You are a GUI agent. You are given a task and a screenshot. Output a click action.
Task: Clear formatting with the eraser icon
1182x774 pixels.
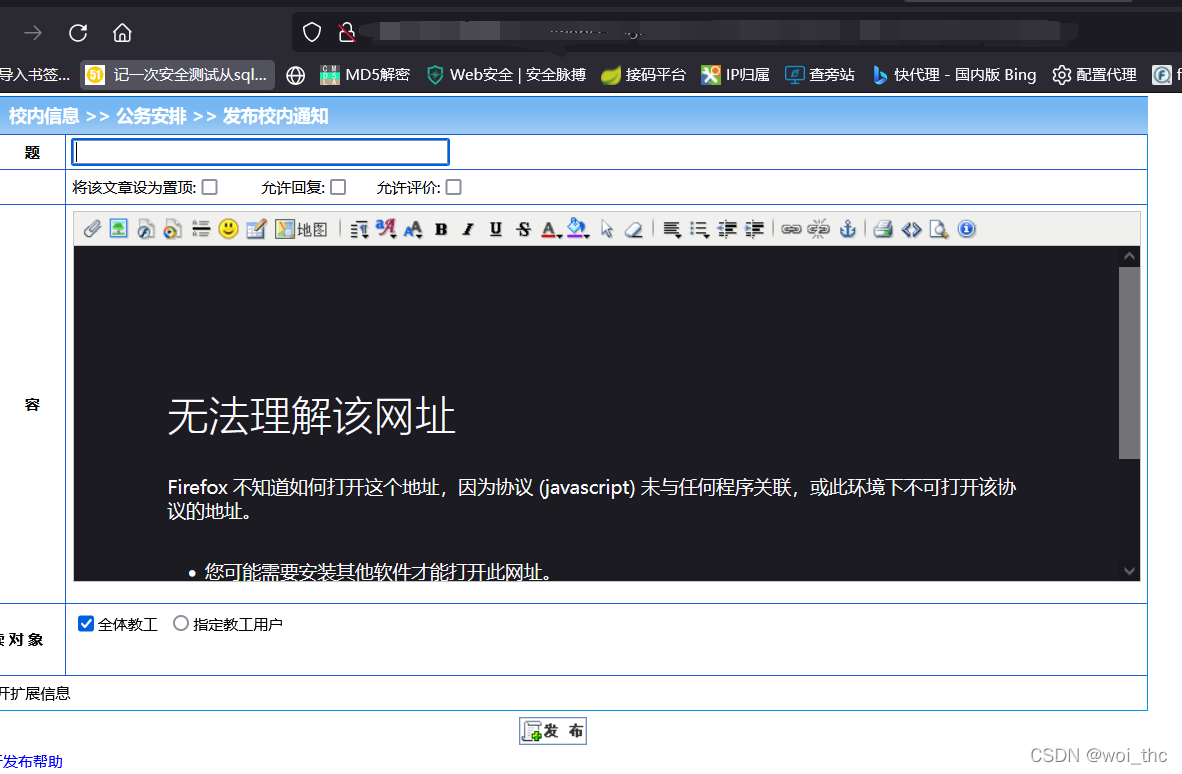point(634,229)
